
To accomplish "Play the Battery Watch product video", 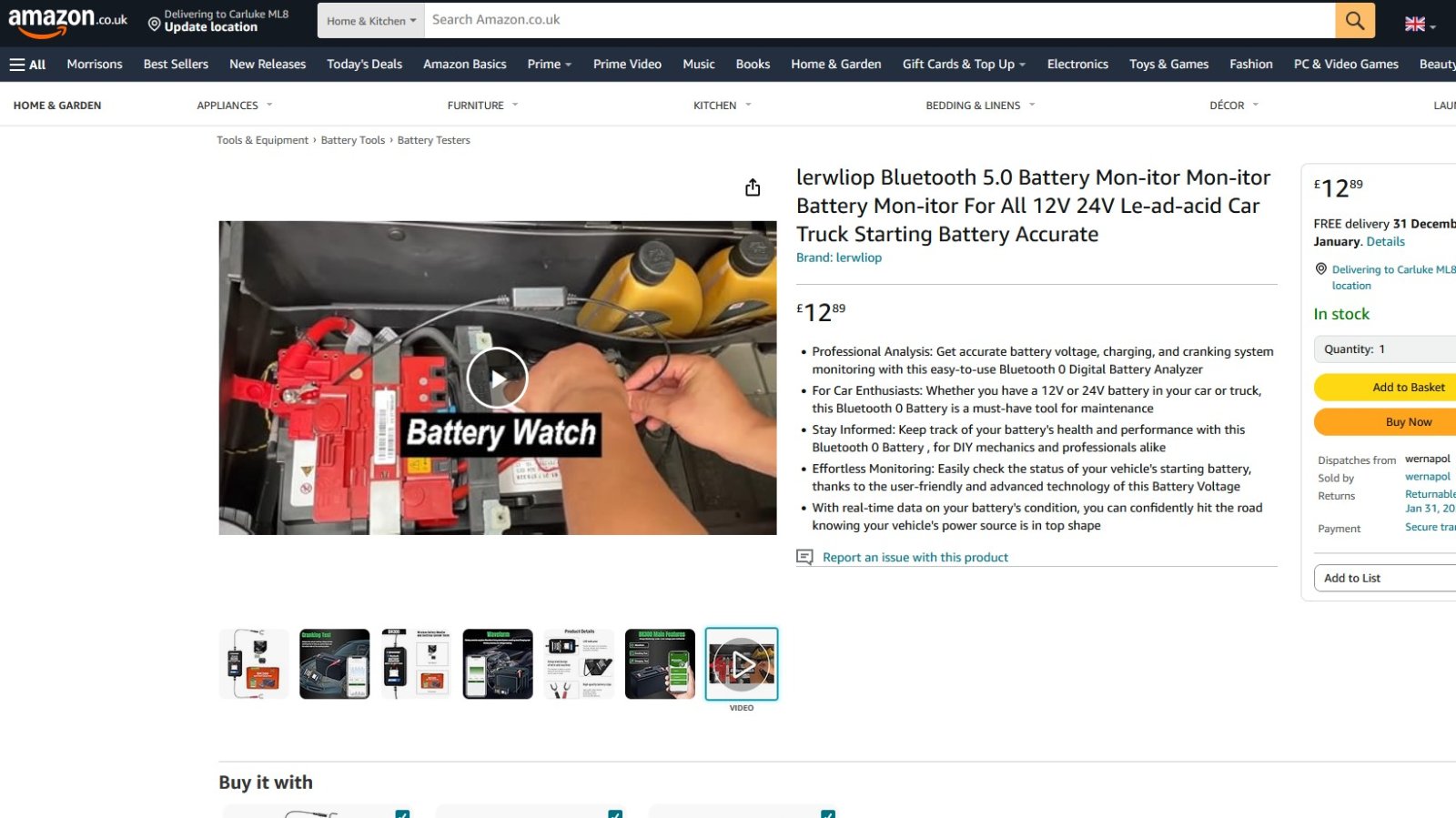I will pos(497,378).
